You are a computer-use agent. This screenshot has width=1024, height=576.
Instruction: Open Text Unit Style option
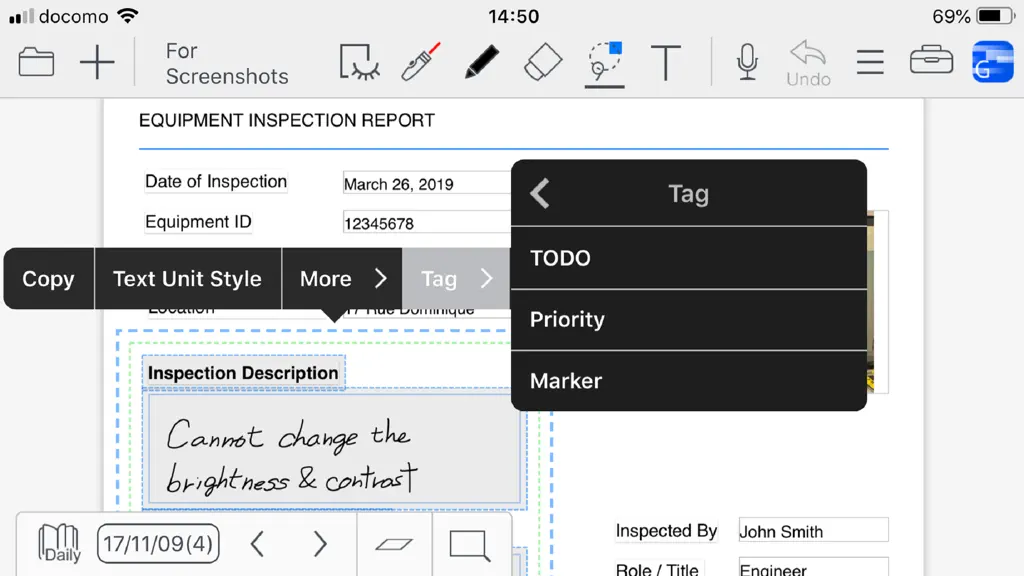coord(187,279)
